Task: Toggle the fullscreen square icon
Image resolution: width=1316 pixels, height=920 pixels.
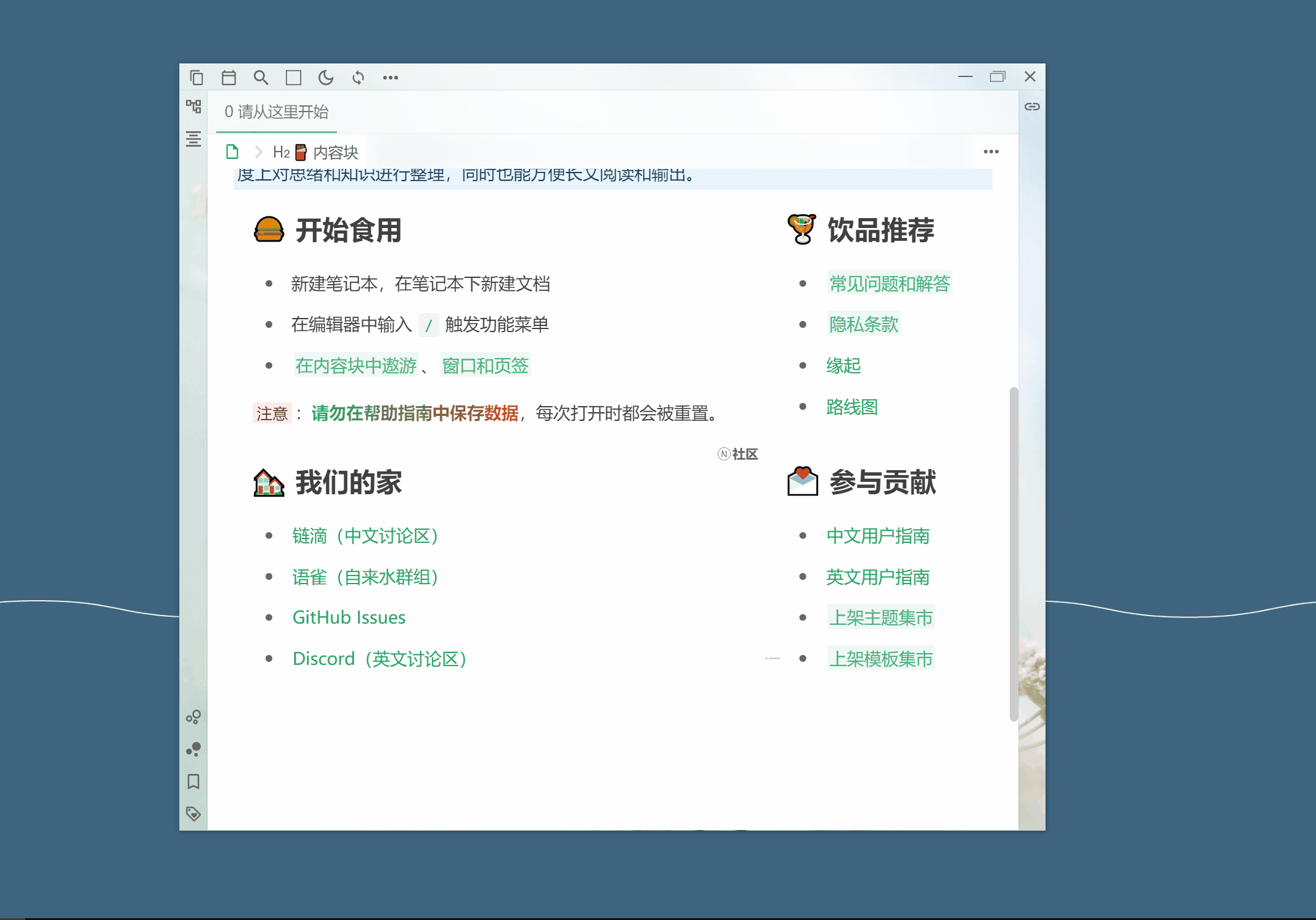Action: tap(293, 78)
